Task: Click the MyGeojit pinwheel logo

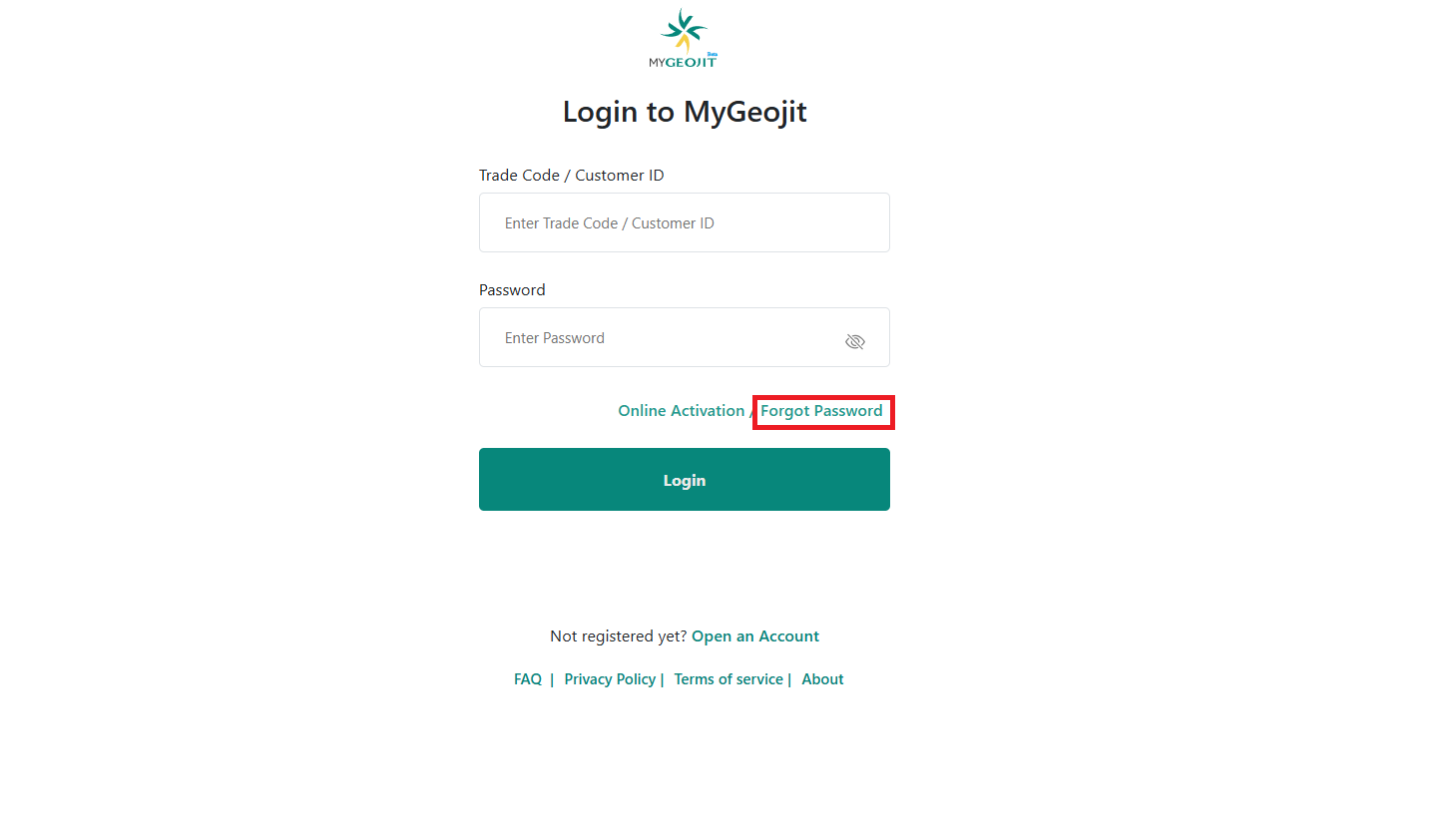Action: [684, 31]
